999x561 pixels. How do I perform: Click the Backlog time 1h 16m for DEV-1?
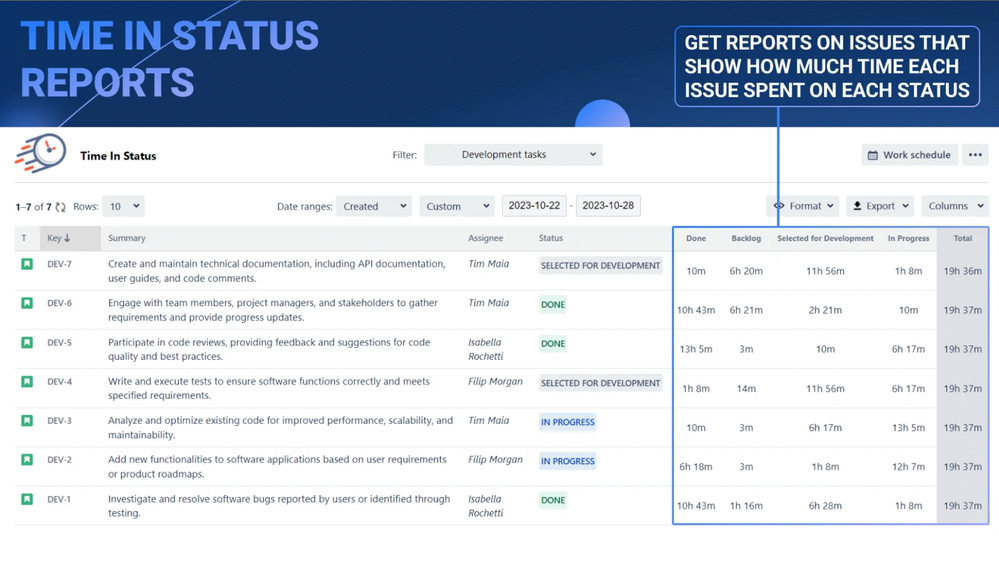click(746, 506)
